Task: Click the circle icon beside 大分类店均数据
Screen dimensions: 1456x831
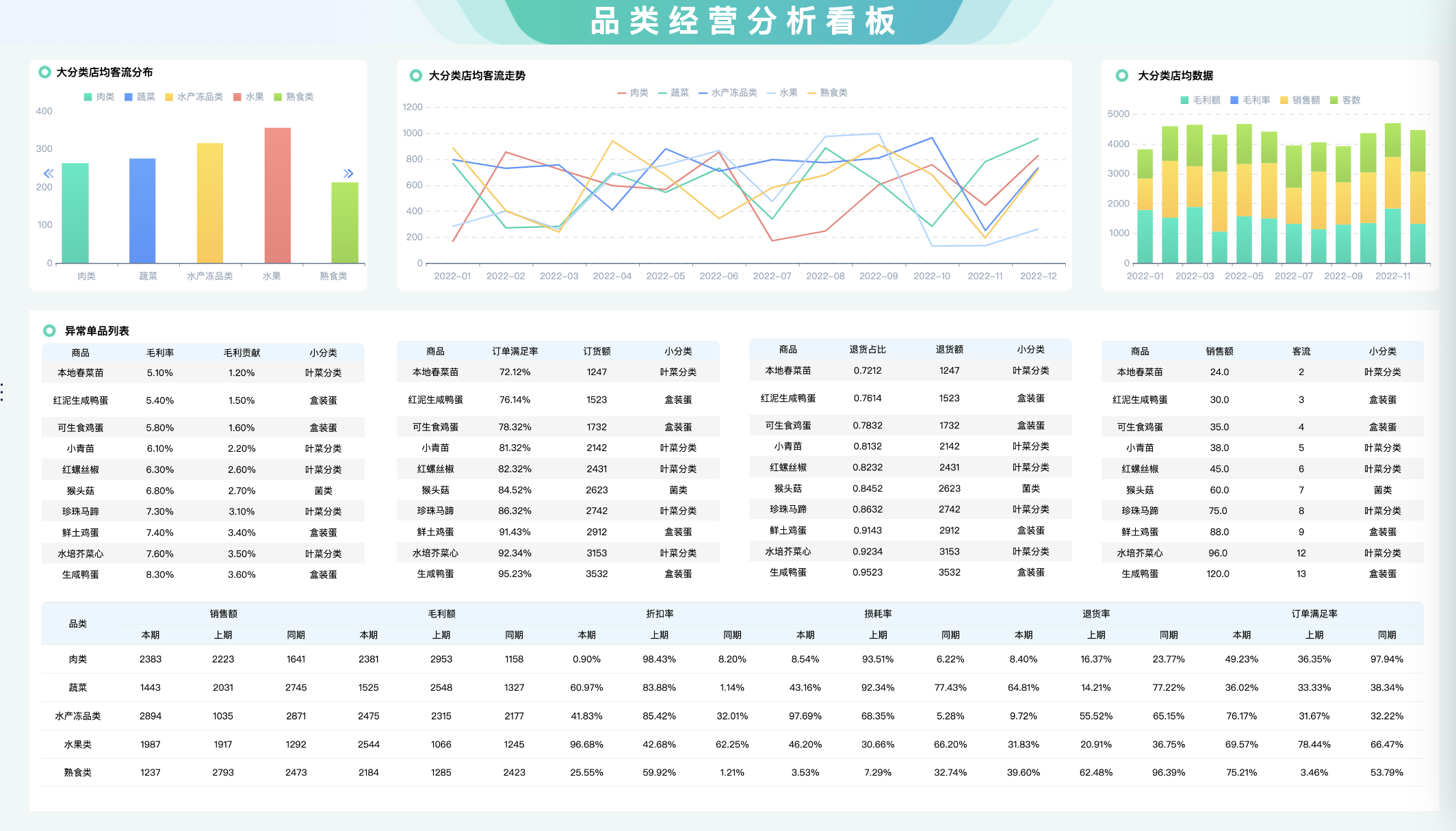Action: click(x=1122, y=75)
